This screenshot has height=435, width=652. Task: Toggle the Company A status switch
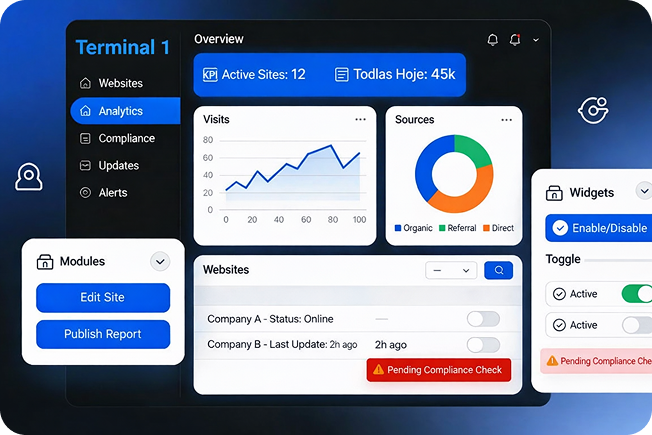click(x=483, y=319)
